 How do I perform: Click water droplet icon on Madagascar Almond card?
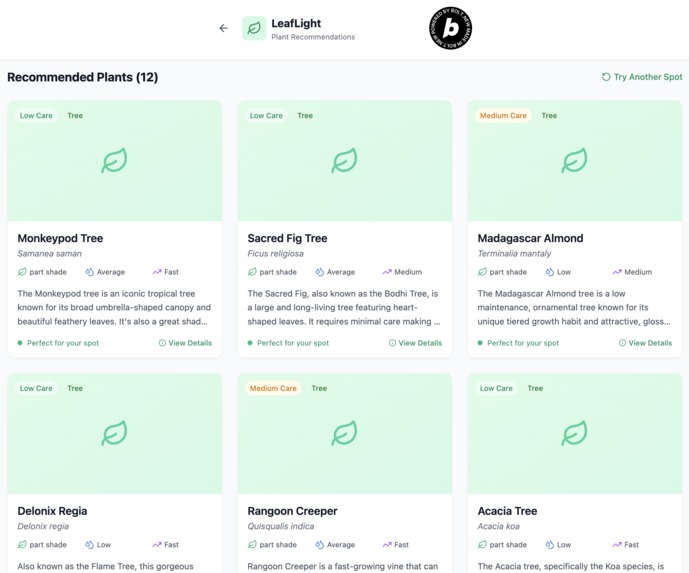pos(550,272)
